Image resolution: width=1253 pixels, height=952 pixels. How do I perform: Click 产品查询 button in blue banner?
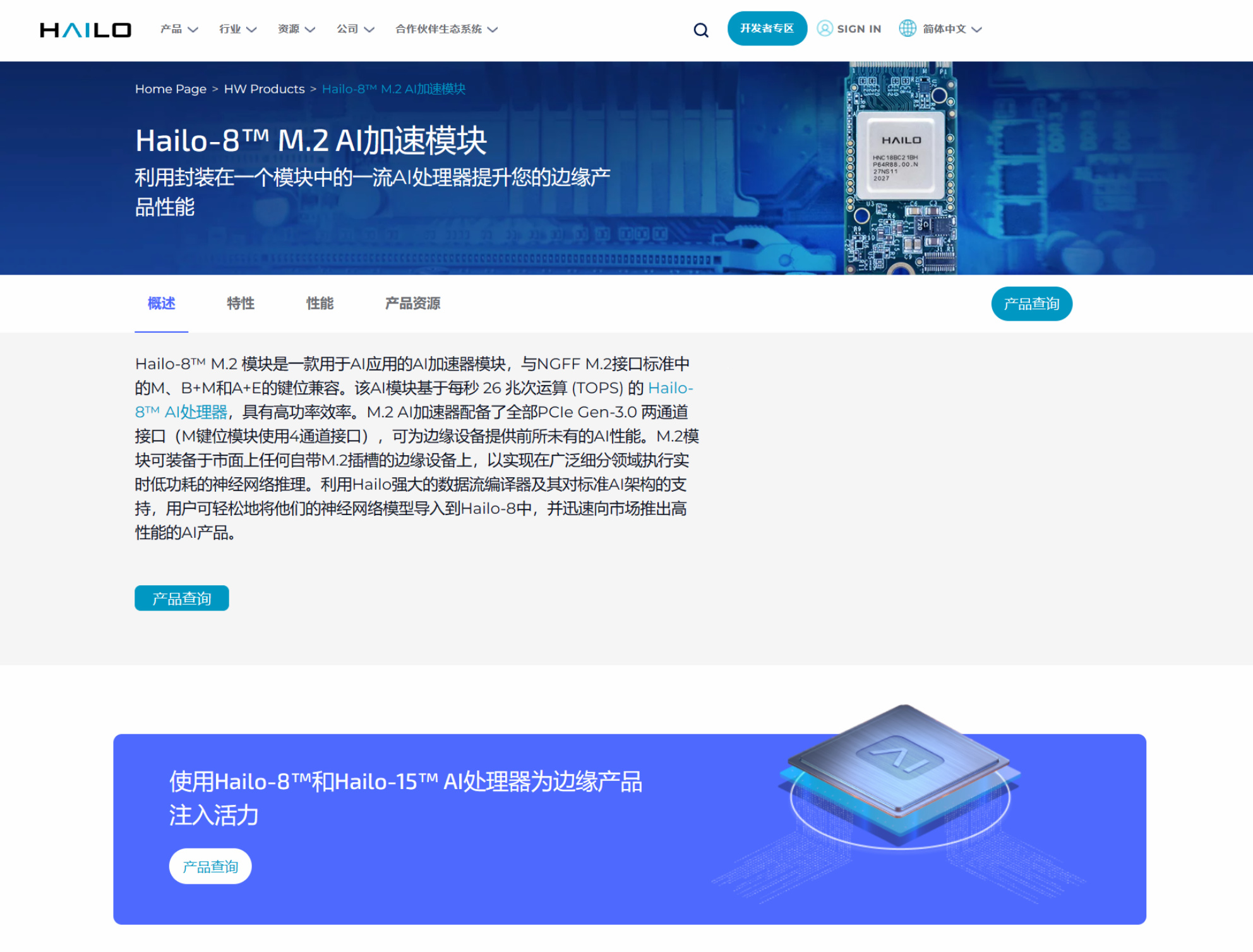tap(210, 866)
